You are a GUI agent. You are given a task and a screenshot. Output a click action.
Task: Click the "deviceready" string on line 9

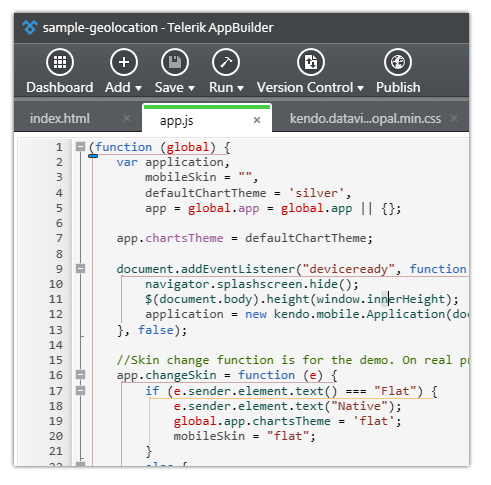[349, 269]
